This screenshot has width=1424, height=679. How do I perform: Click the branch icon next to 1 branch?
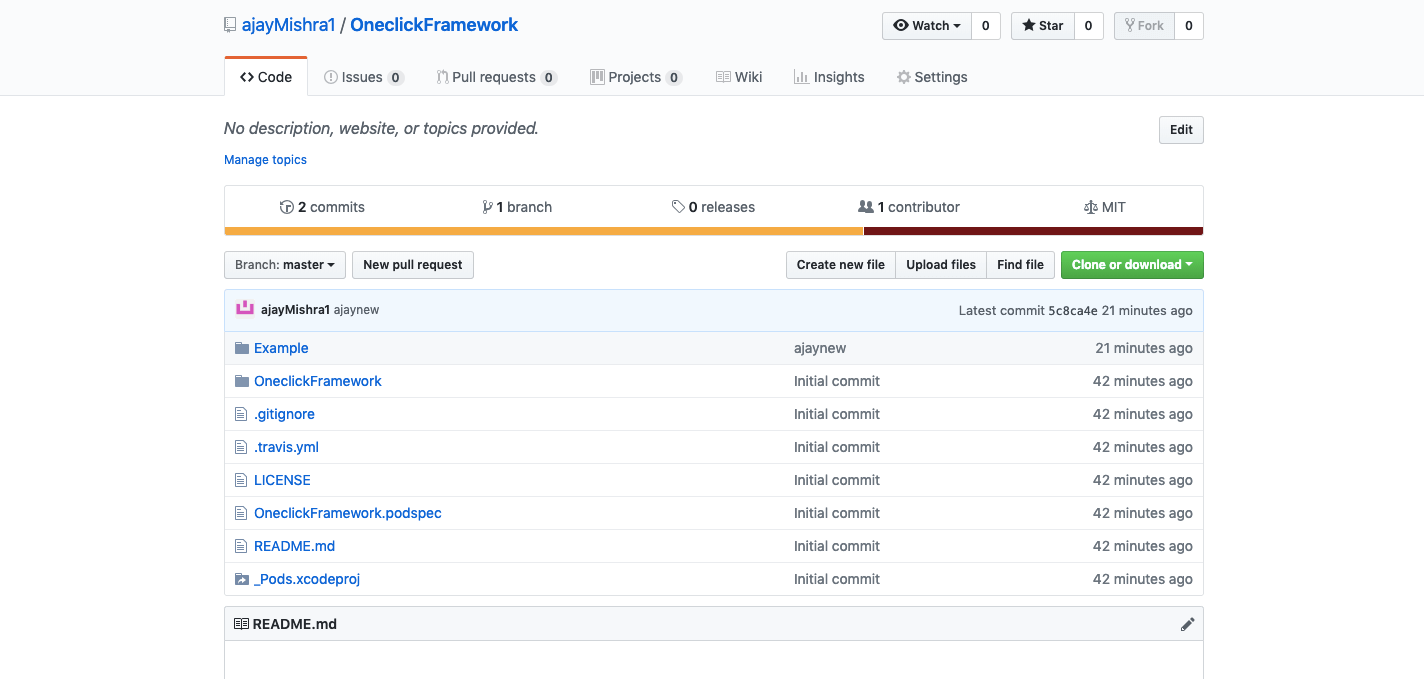coord(487,207)
